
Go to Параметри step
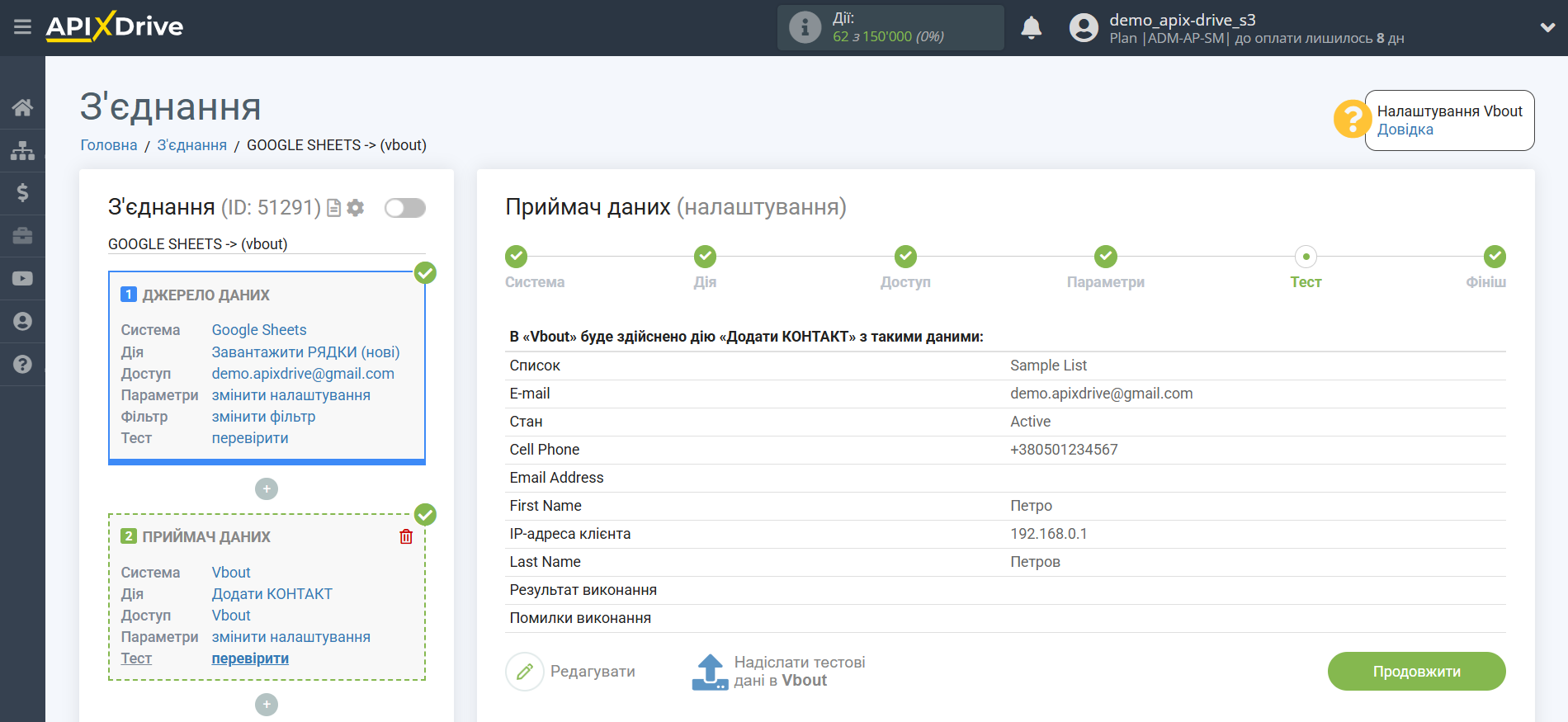pos(1105,257)
